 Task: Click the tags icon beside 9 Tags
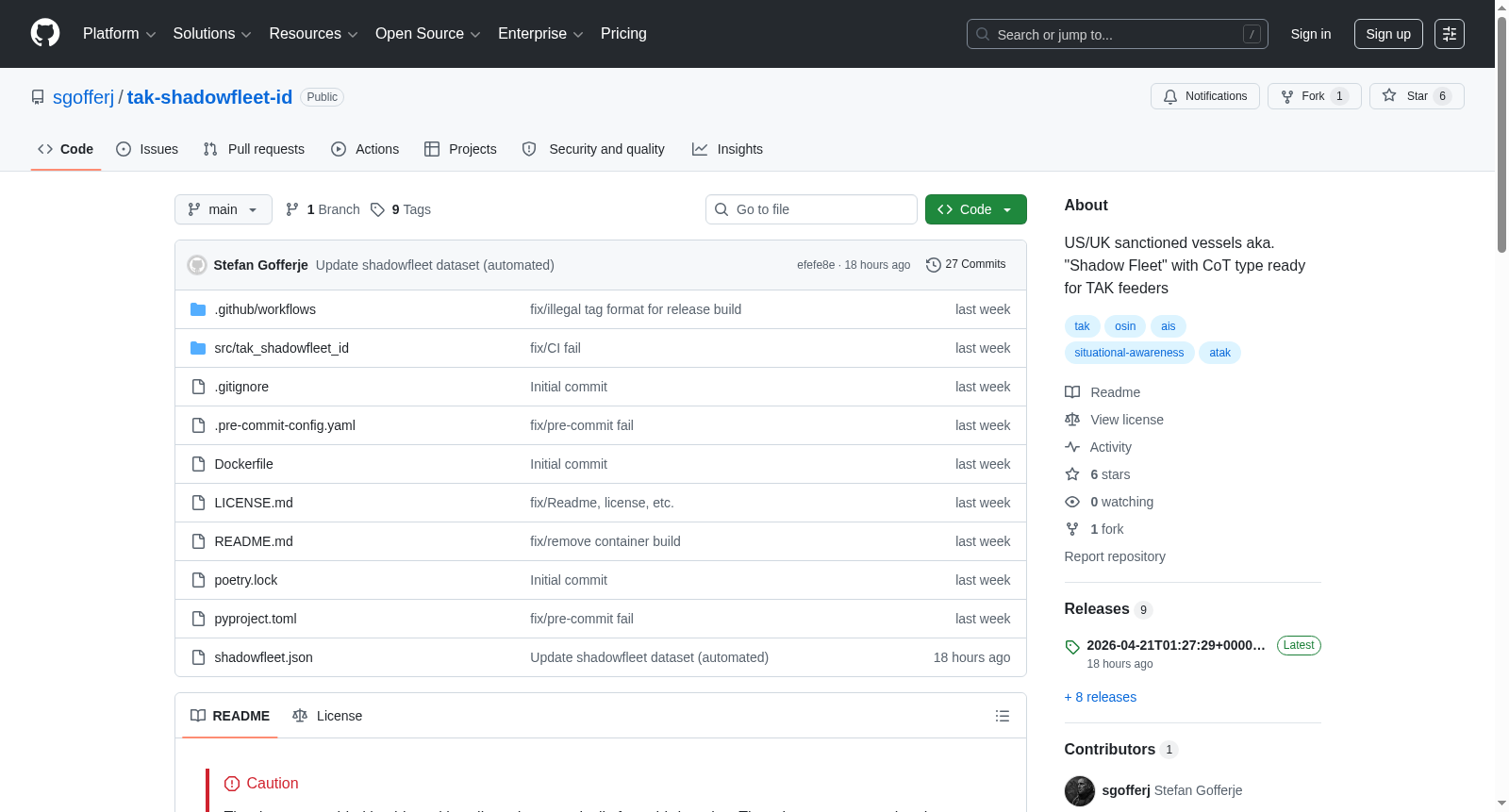pos(377,209)
